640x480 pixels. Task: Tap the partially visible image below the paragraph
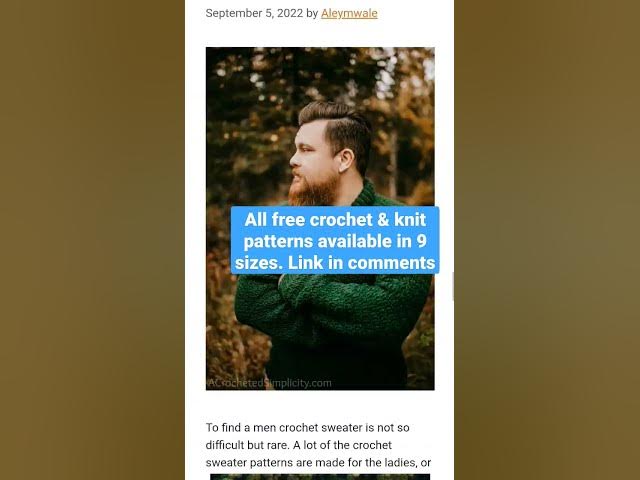pos(320,477)
